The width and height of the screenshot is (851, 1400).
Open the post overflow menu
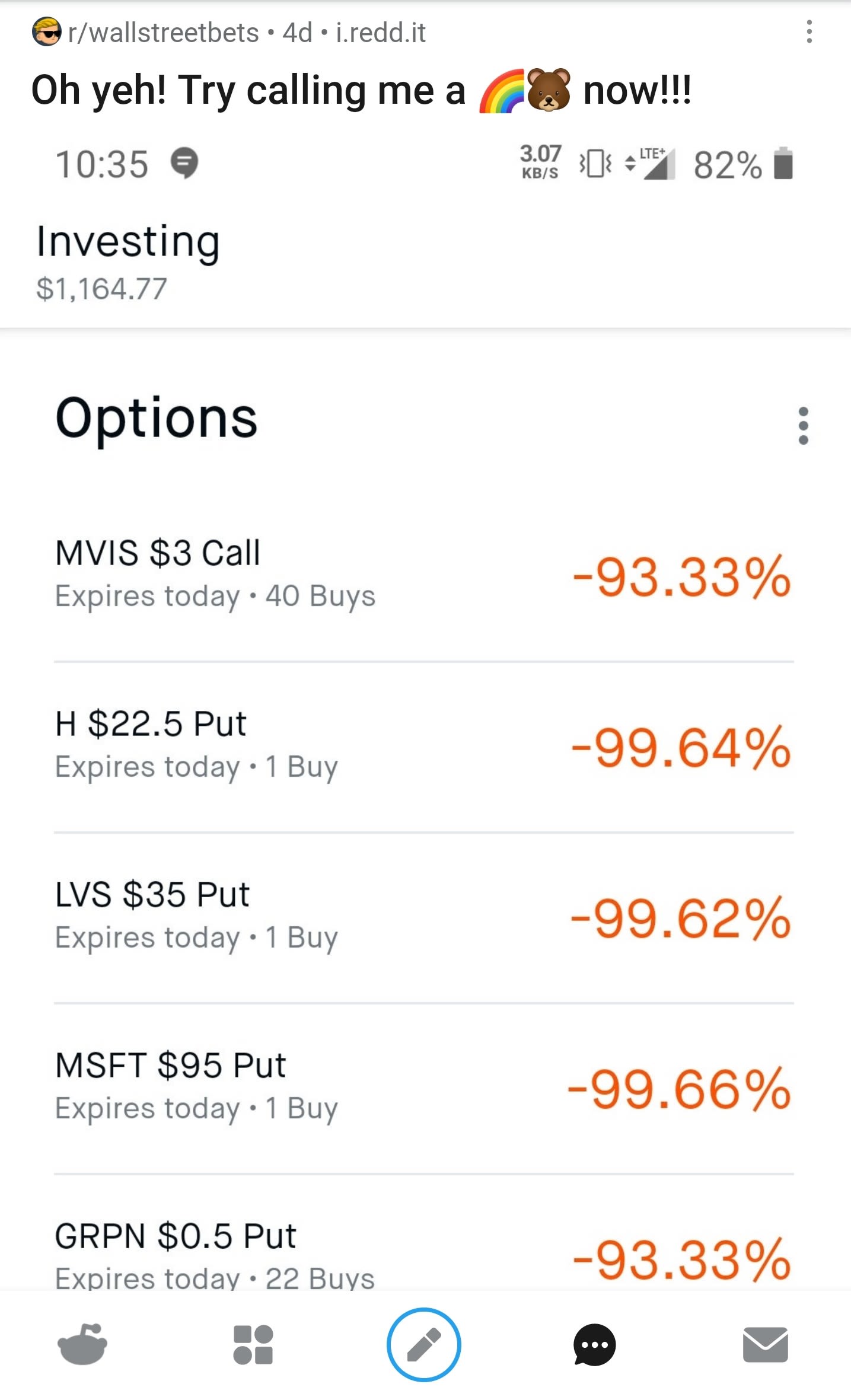point(809,32)
